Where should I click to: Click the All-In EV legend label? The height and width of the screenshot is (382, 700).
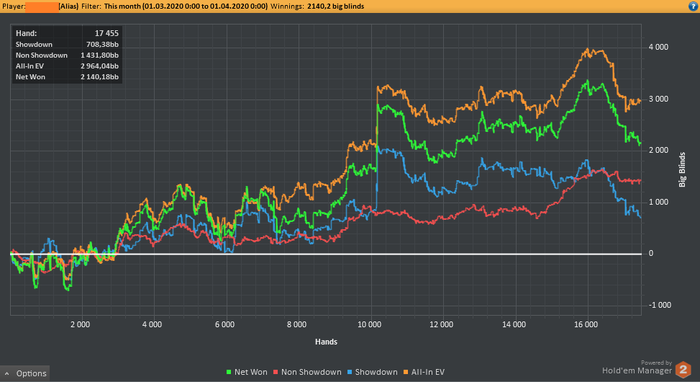[x=428, y=372]
